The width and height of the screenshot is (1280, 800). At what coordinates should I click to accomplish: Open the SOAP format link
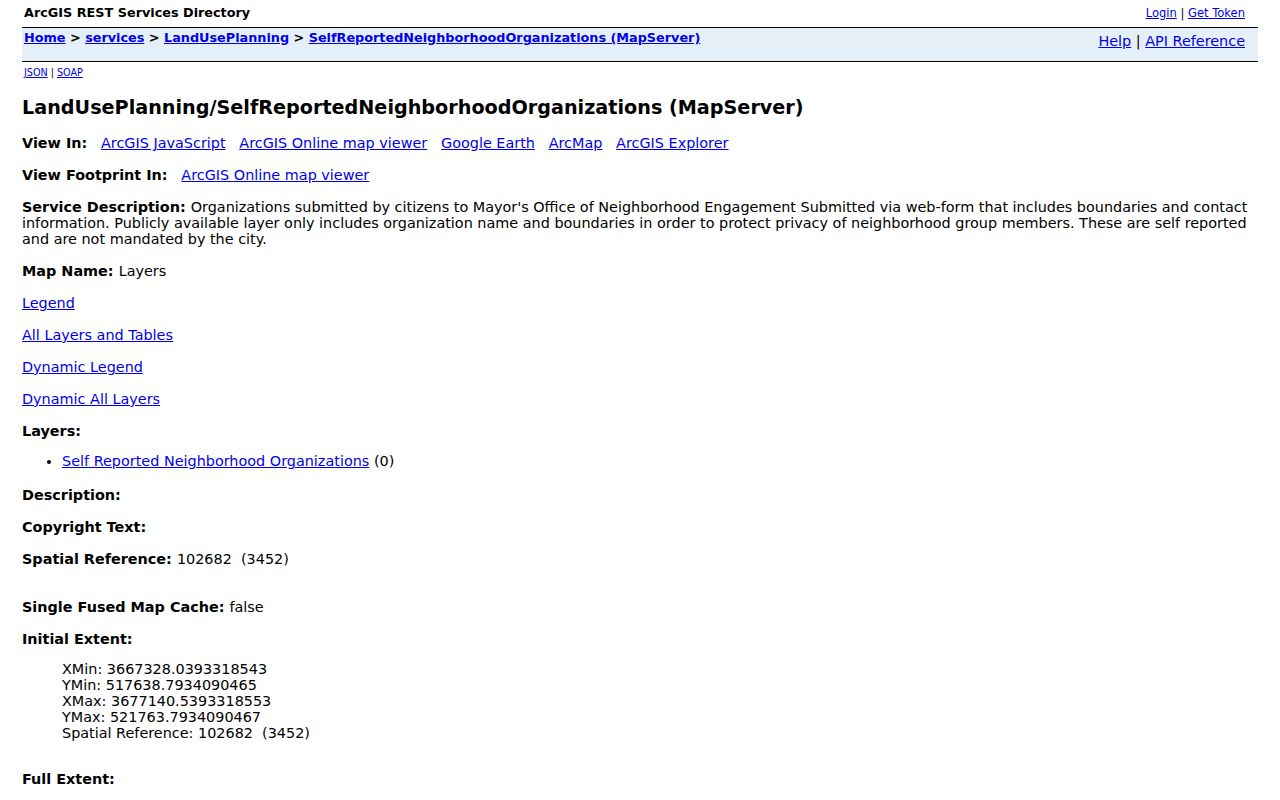[70, 73]
